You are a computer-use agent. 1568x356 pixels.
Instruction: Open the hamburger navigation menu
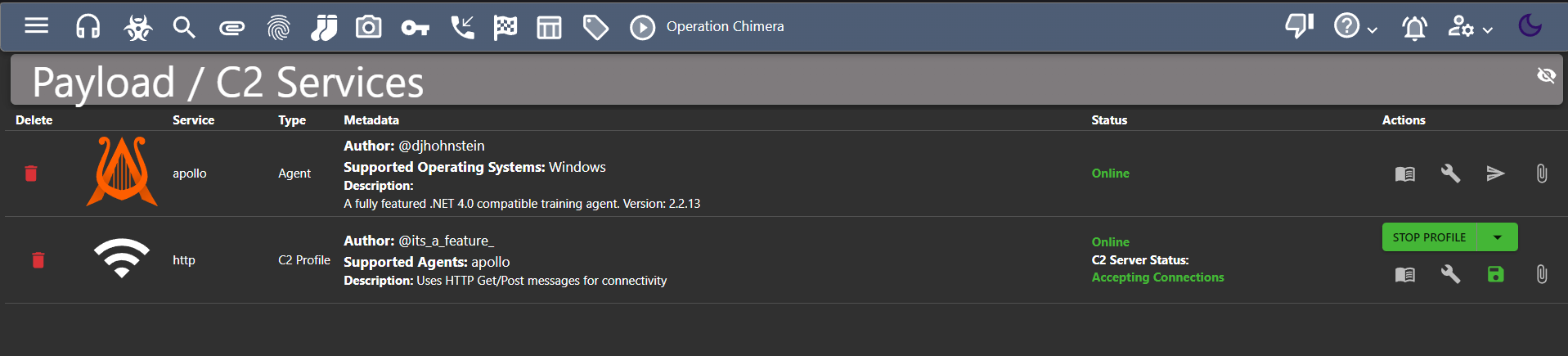point(37,26)
